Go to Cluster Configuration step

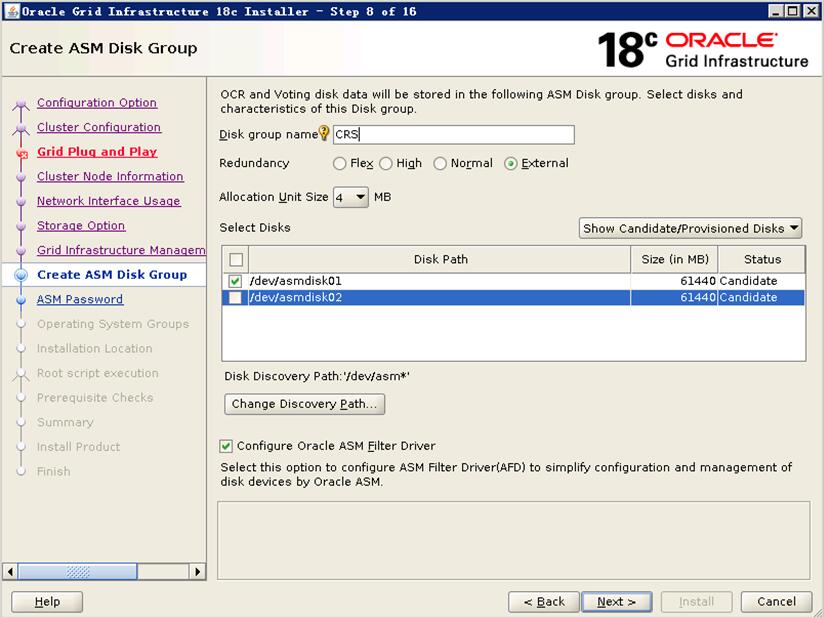click(x=99, y=127)
